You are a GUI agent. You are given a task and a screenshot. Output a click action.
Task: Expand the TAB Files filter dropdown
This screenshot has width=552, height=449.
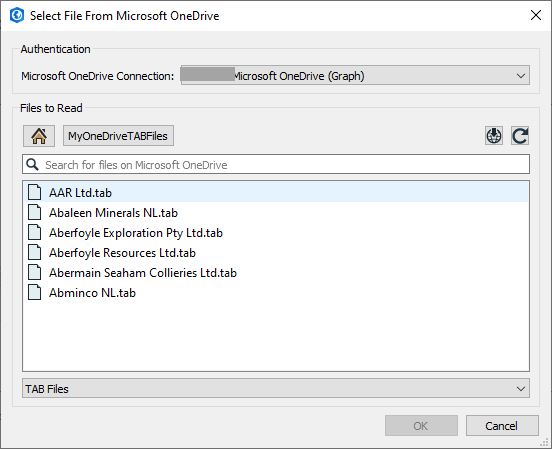point(276,388)
